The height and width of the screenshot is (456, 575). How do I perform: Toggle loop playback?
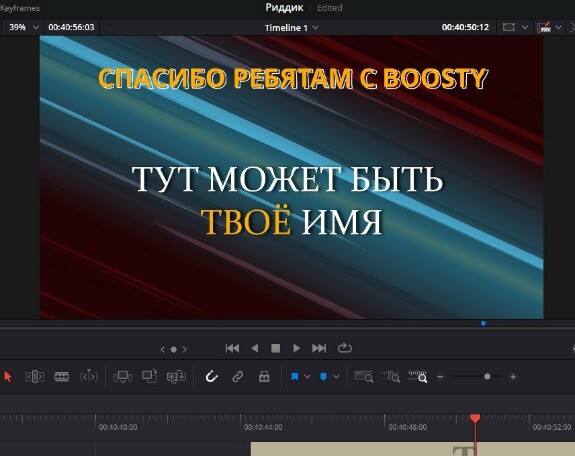point(344,348)
